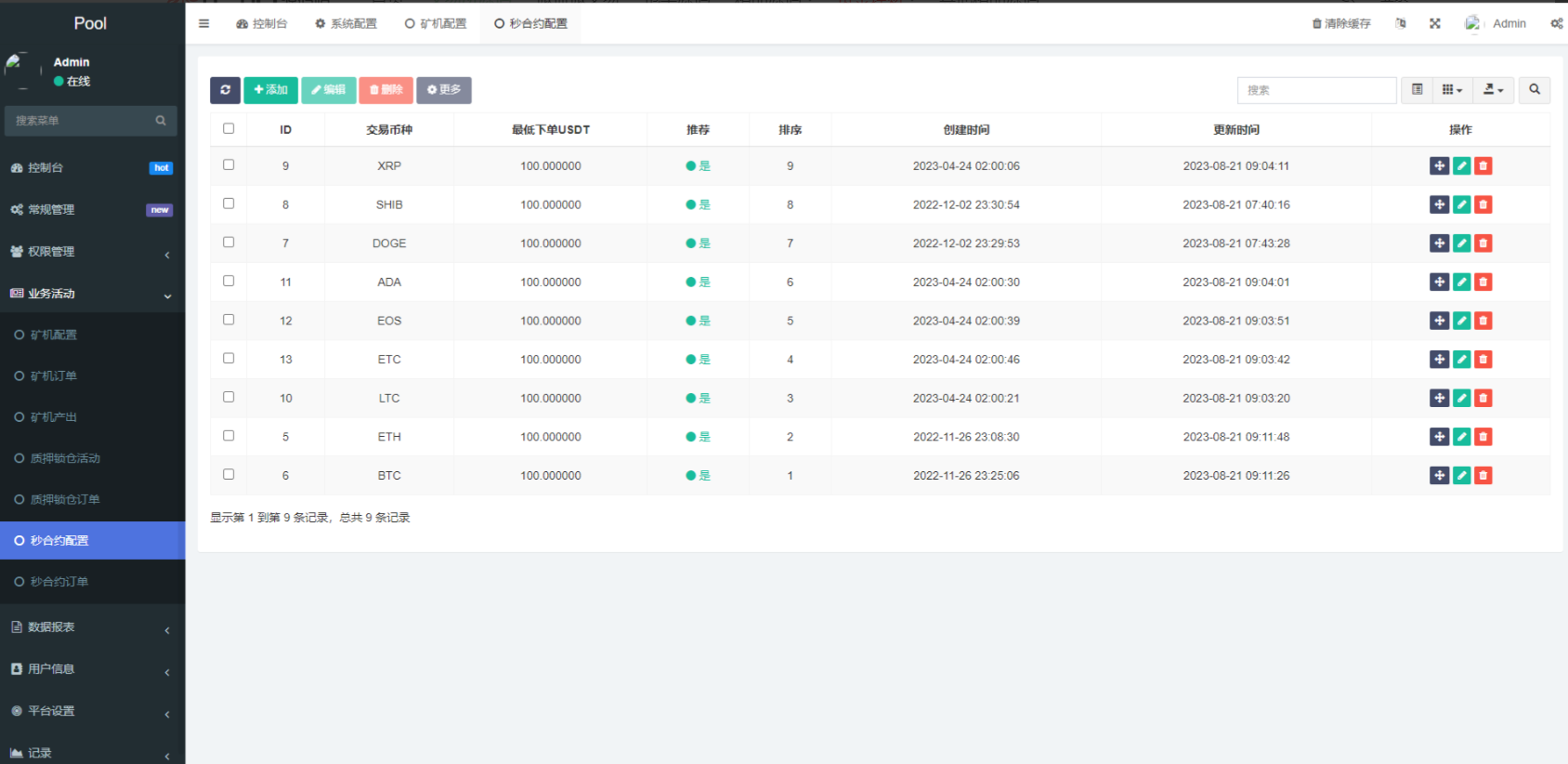Tick the checkbox for the SHIB row
Image resolution: width=1568 pixels, height=764 pixels.
(x=229, y=204)
